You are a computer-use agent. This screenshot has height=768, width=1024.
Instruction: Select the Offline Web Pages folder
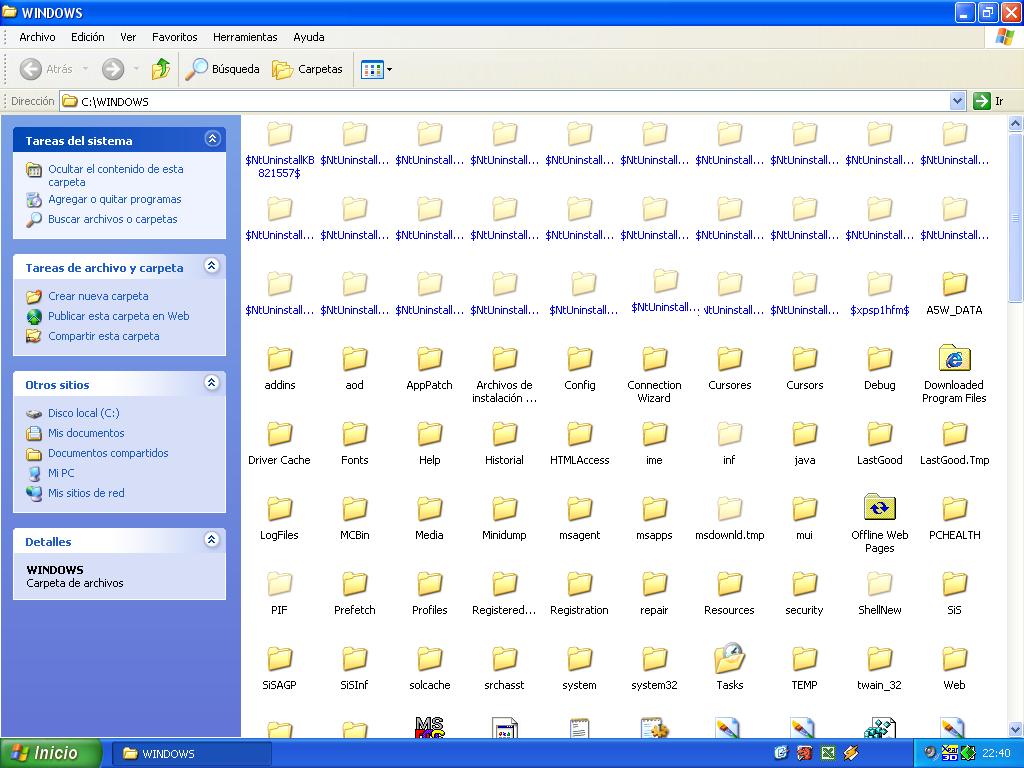coord(879,509)
